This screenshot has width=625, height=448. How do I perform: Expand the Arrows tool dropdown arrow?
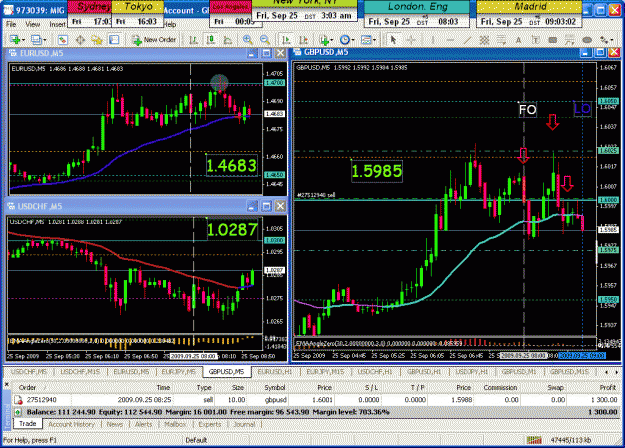click(612, 40)
